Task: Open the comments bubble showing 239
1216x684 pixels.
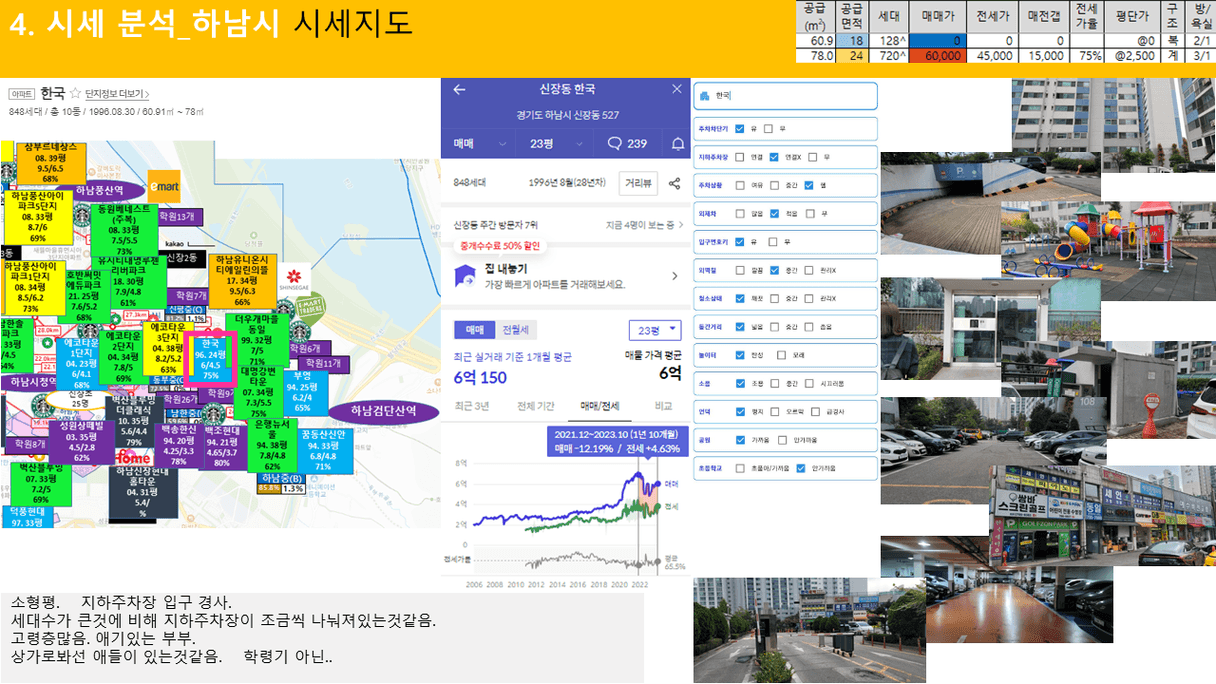Action: coord(627,144)
